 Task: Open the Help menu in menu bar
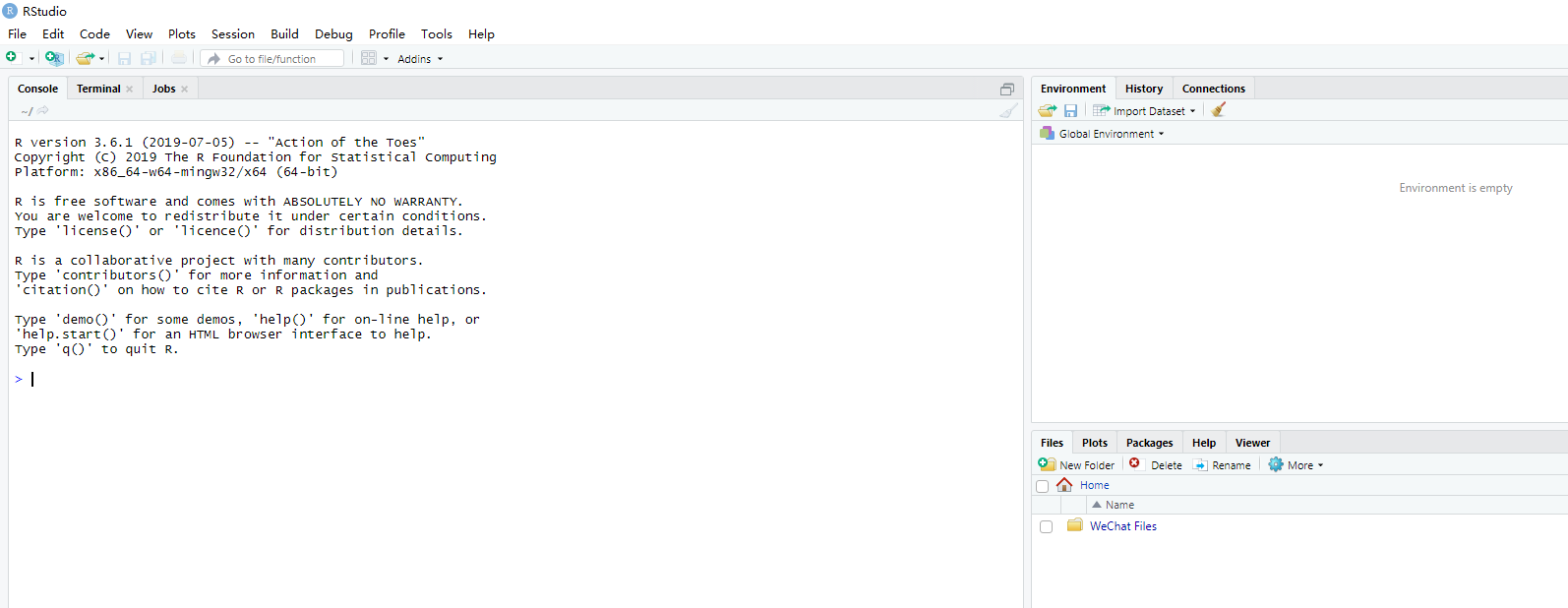481,33
